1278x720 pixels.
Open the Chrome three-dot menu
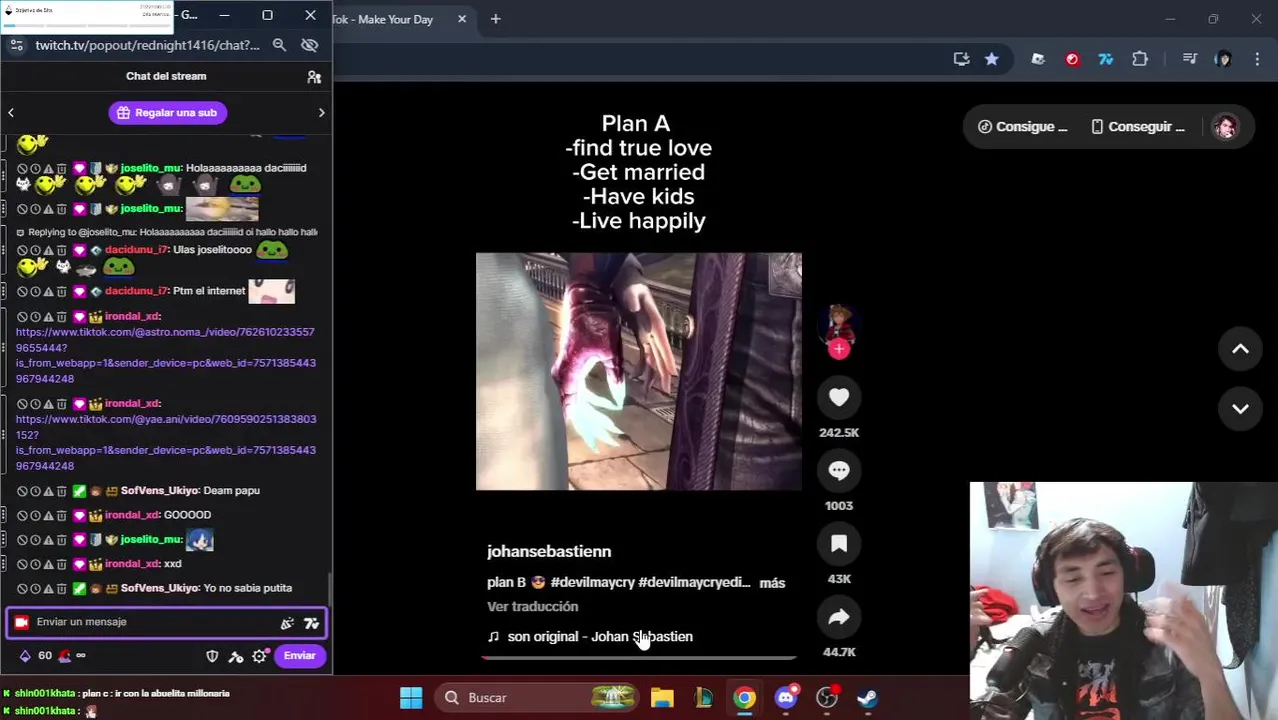(x=1257, y=59)
